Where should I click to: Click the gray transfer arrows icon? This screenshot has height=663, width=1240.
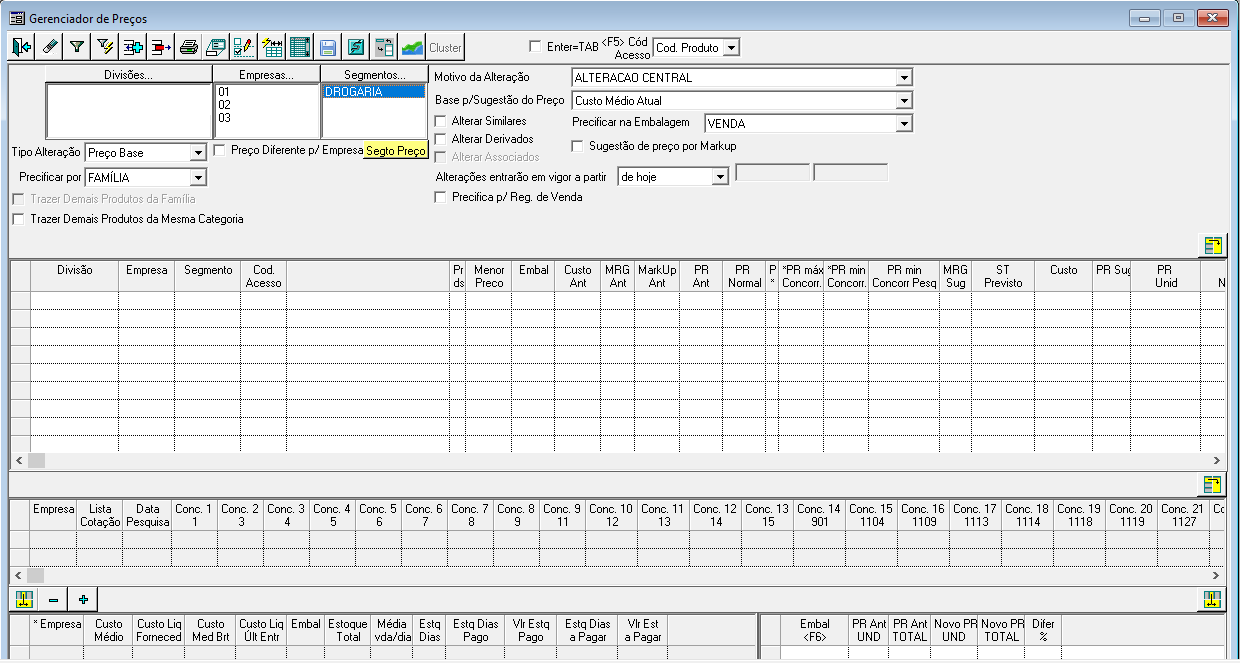click(x=383, y=47)
